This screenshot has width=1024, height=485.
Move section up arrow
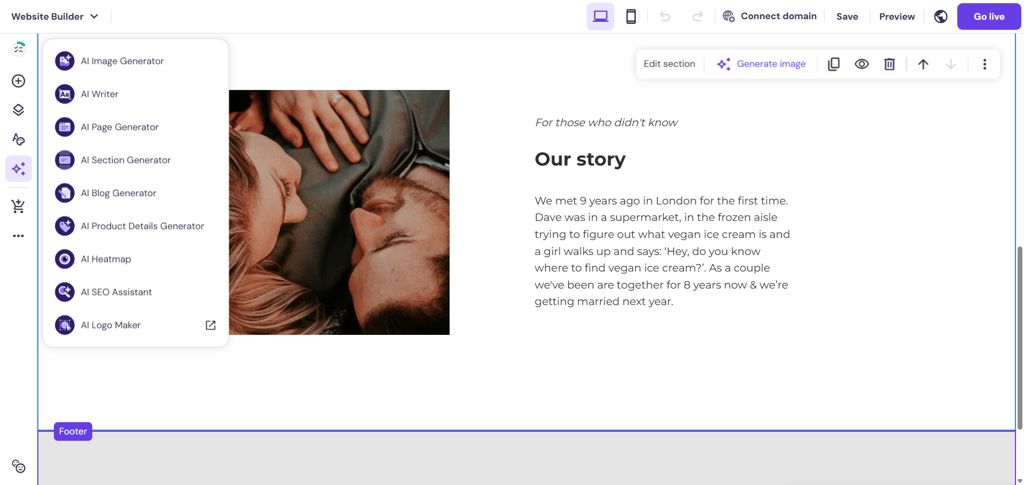pyautogui.click(x=923, y=64)
